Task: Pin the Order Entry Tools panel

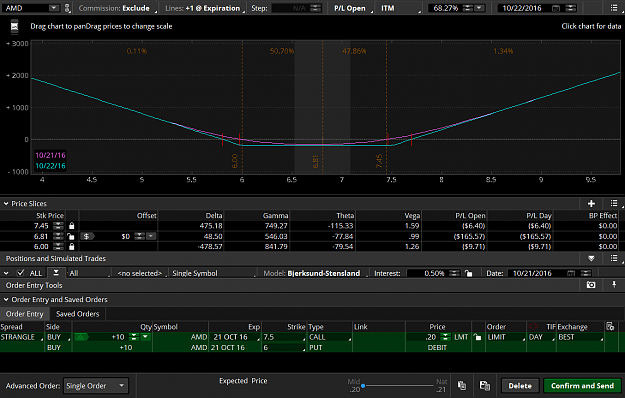Action: point(614,284)
